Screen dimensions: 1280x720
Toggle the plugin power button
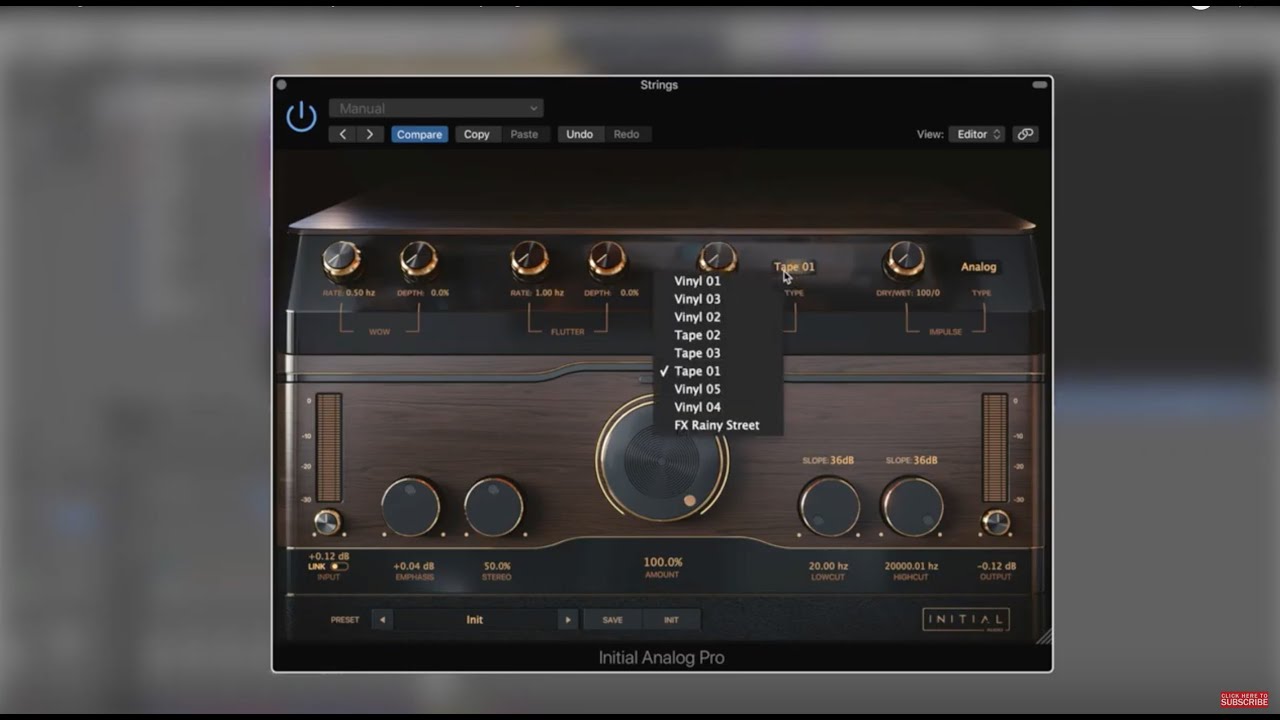tap(301, 117)
